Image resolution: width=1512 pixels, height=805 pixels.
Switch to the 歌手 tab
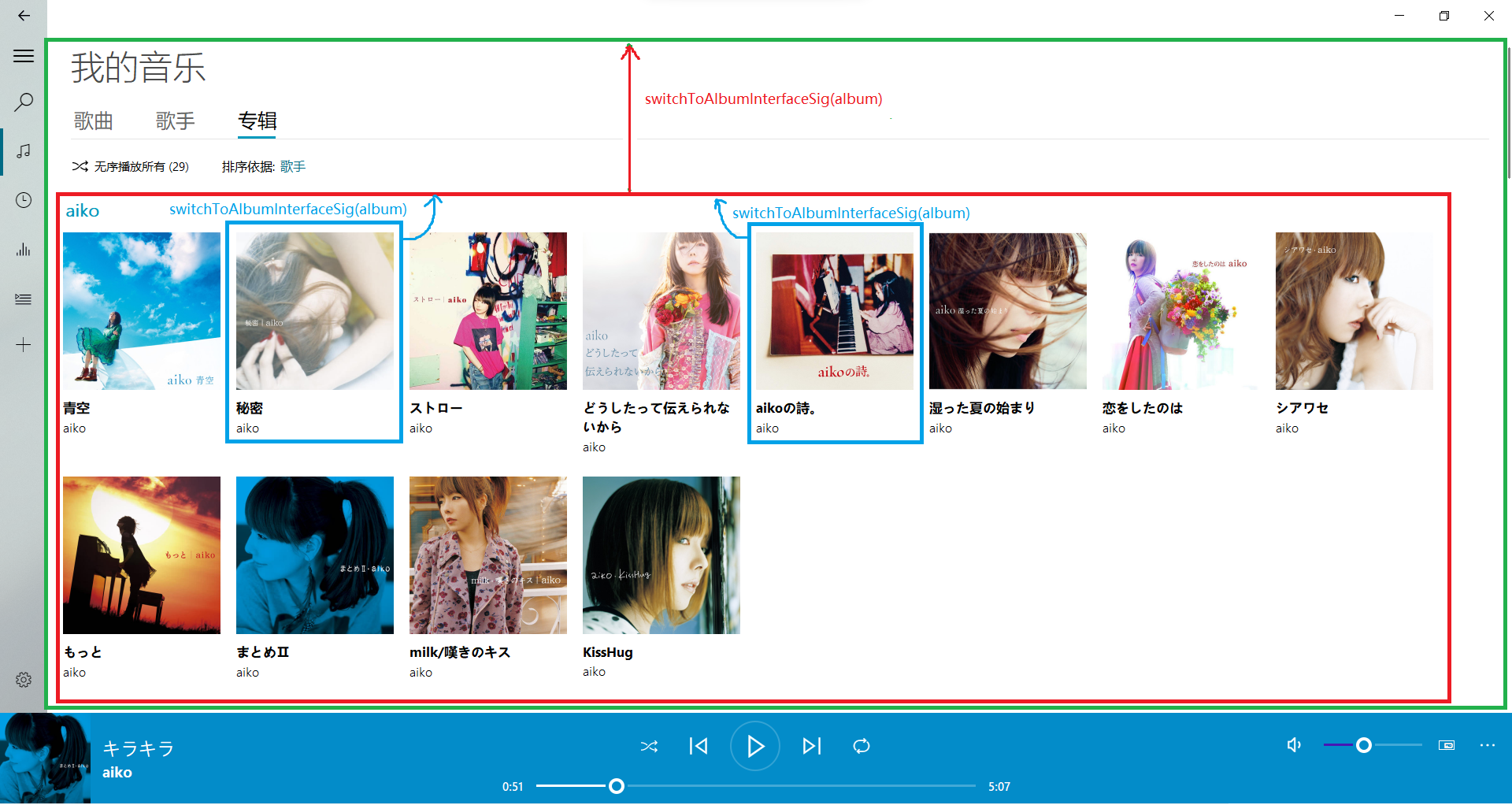[x=176, y=121]
